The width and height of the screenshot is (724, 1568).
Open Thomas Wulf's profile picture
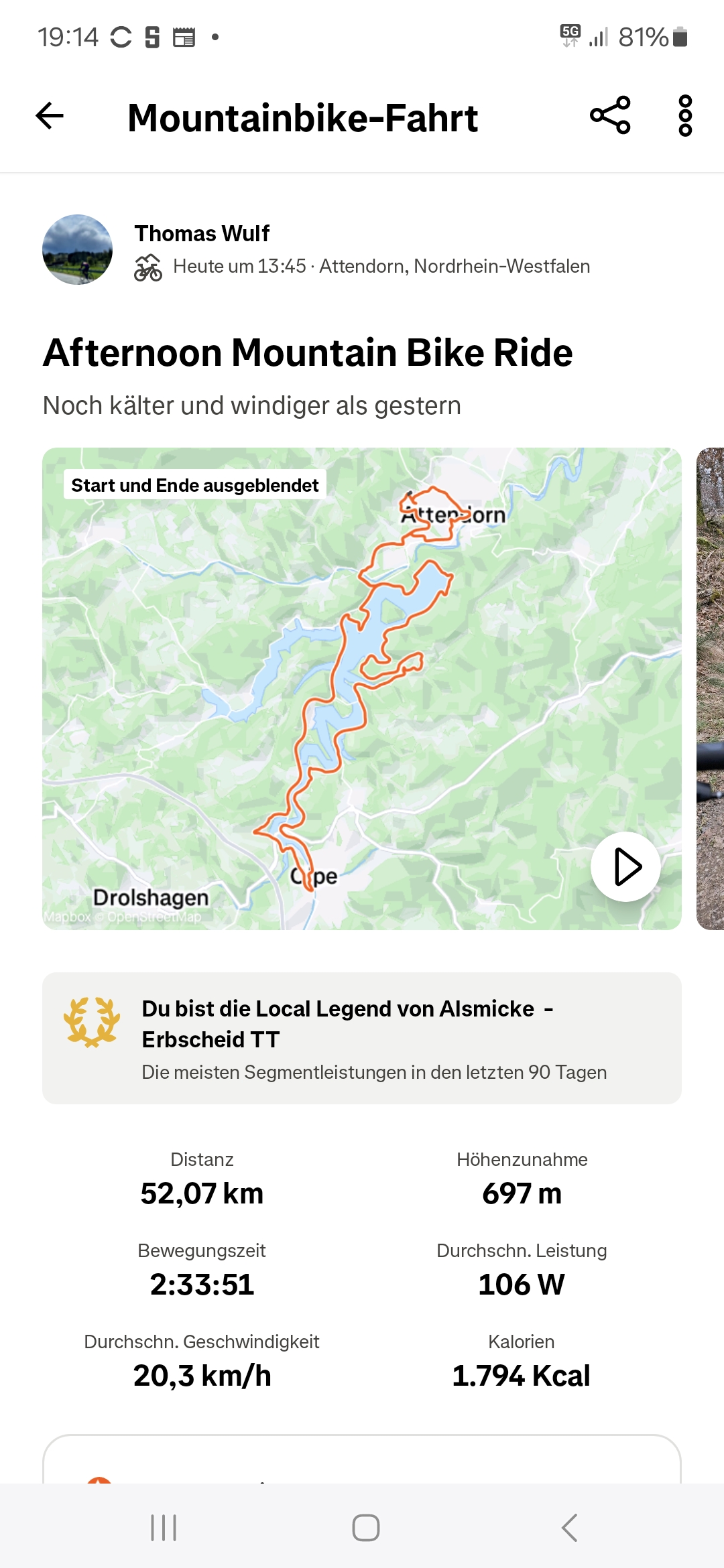click(x=77, y=249)
